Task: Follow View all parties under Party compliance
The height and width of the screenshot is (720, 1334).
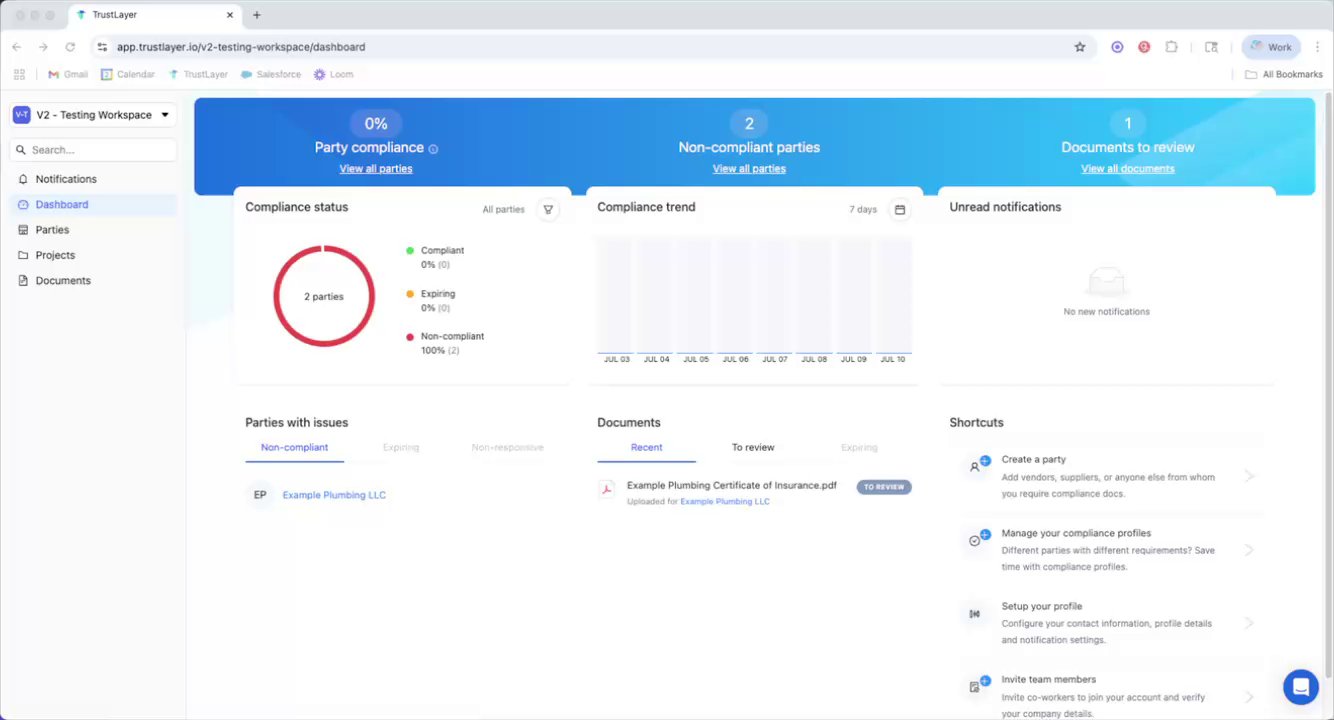Action: click(x=376, y=169)
